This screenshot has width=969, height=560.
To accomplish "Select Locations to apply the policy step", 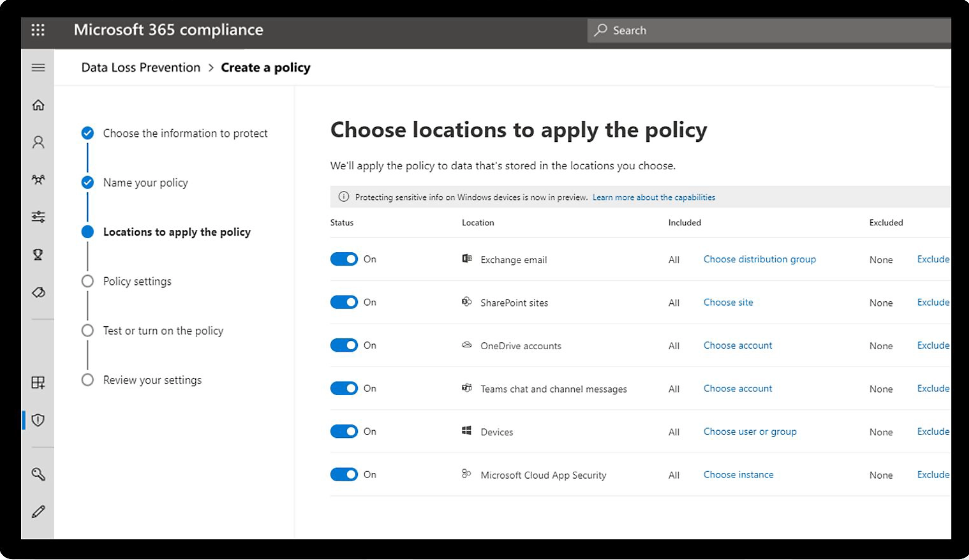I will click(177, 232).
